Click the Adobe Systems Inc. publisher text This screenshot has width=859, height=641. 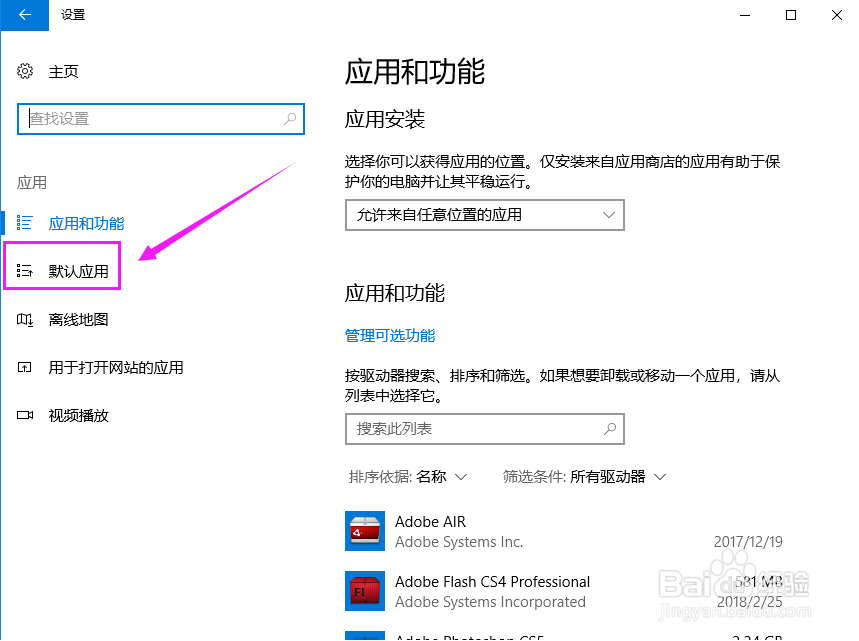(459, 542)
